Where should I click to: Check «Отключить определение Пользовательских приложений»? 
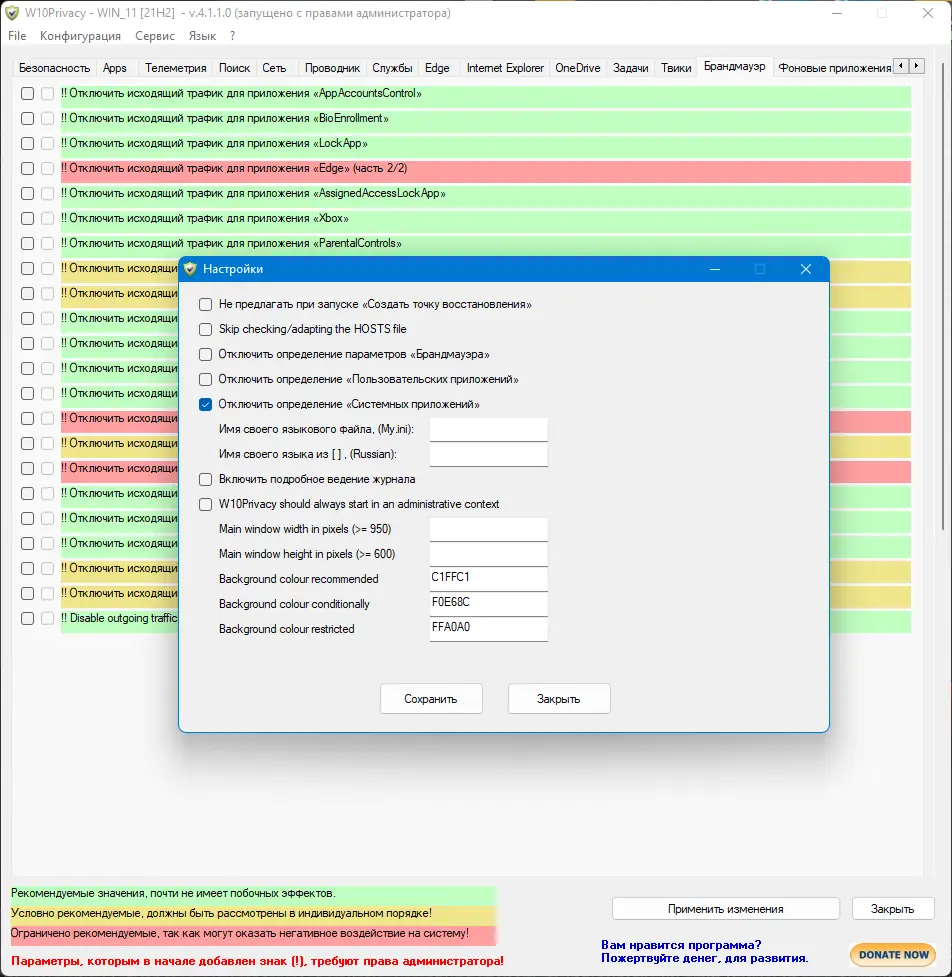[x=206, y=379]
